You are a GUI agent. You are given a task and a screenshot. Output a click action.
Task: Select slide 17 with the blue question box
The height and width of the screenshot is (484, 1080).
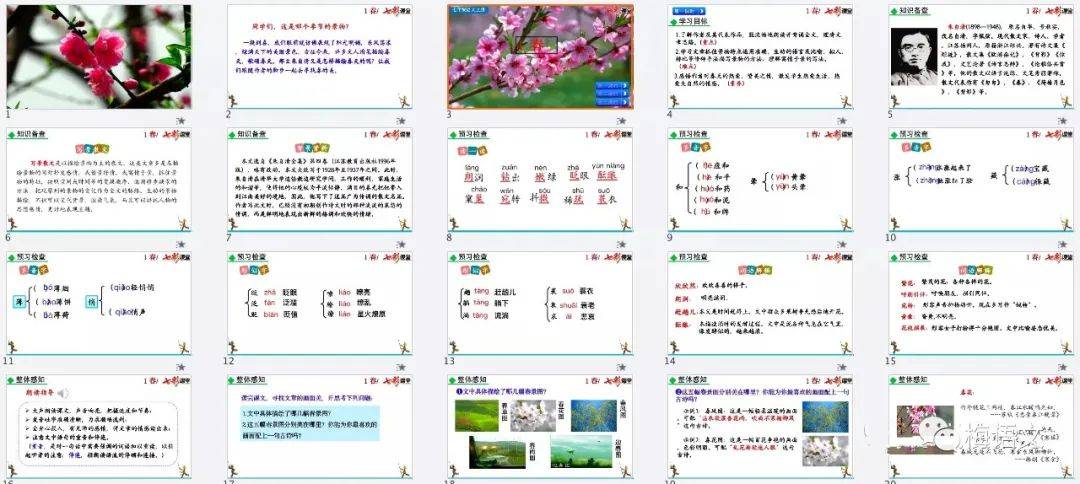tap(320, 427)
